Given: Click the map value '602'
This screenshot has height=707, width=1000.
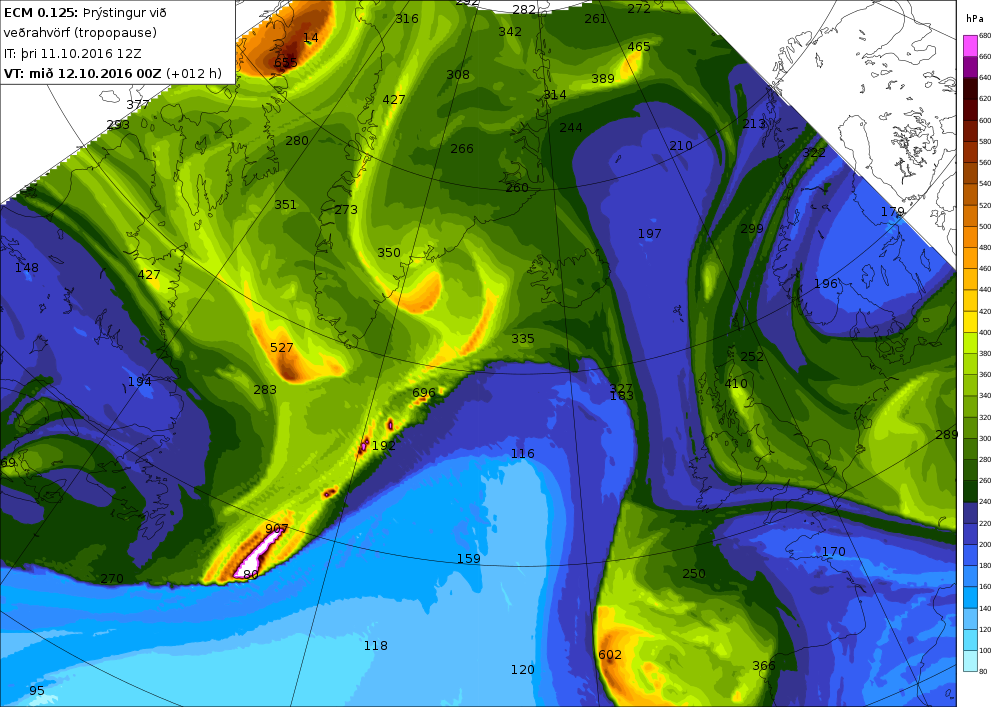Looking at the screenshot, I should 610,655.
